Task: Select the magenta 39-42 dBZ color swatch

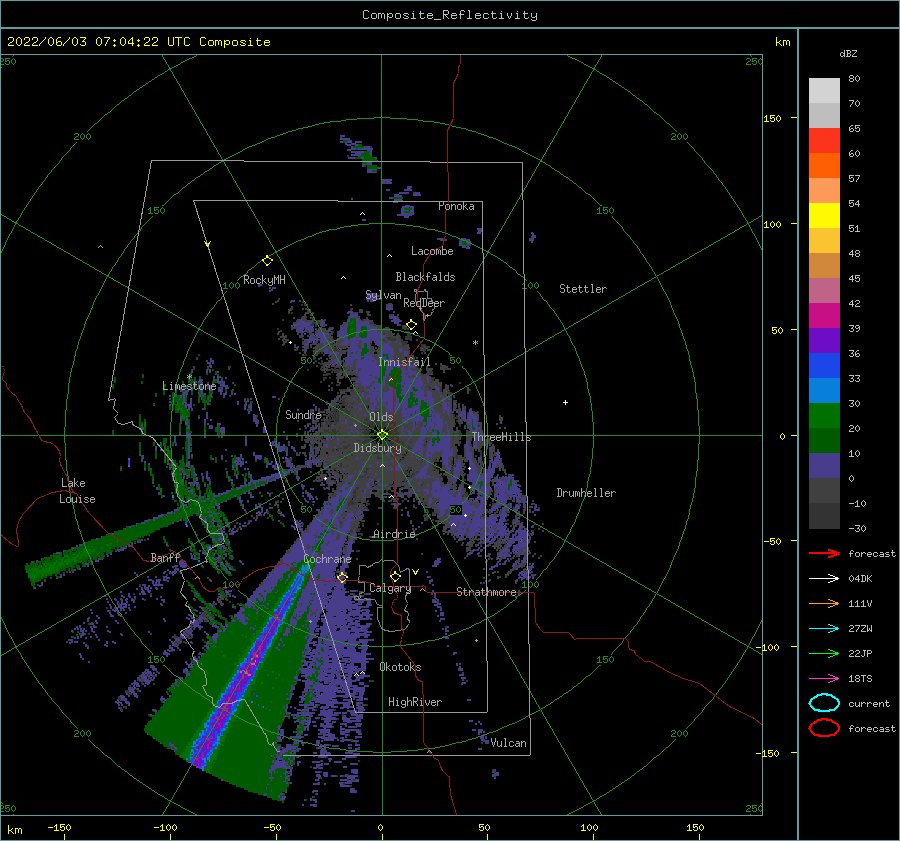Action: click(x=824, y=316)
